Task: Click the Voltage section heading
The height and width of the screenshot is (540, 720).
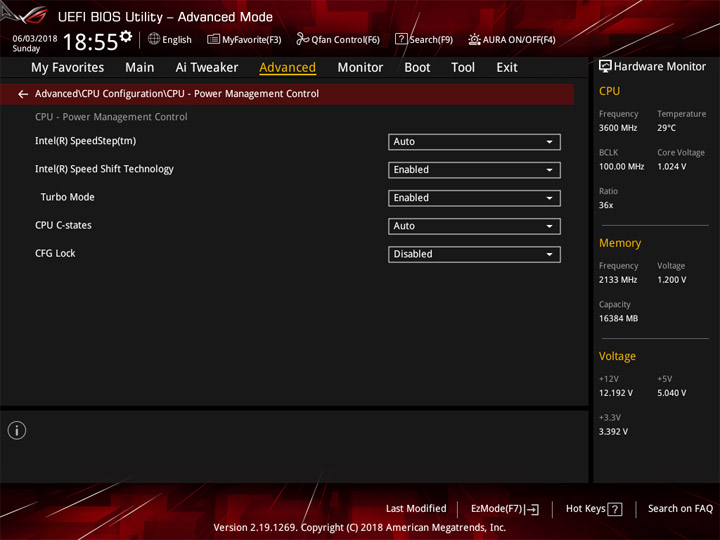Action: 617,356
